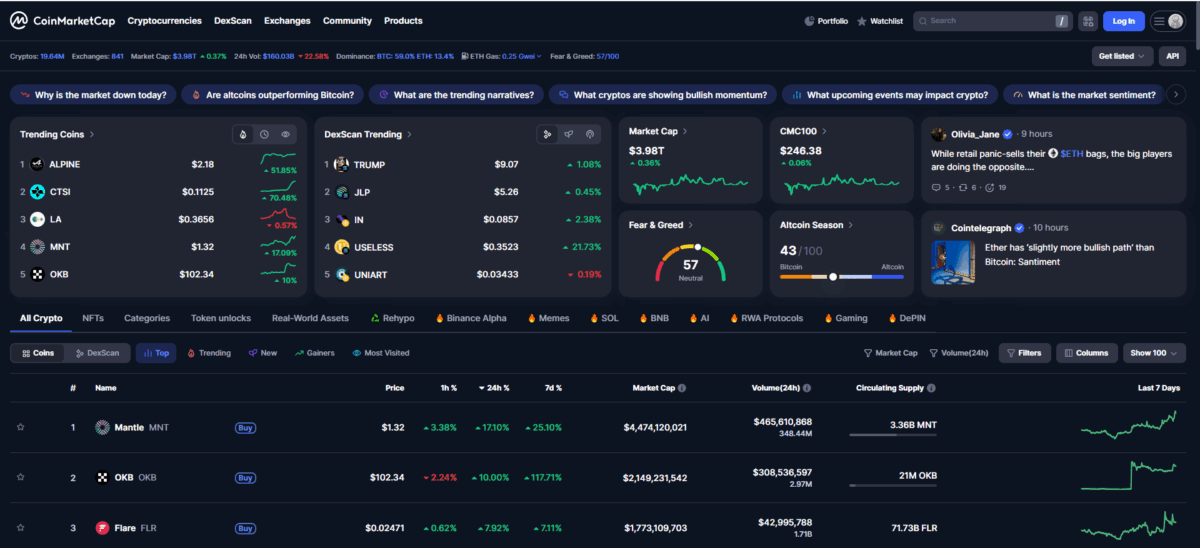Open the Columns button
This screenshot has width=1200, height=548.
point(1086,353)
